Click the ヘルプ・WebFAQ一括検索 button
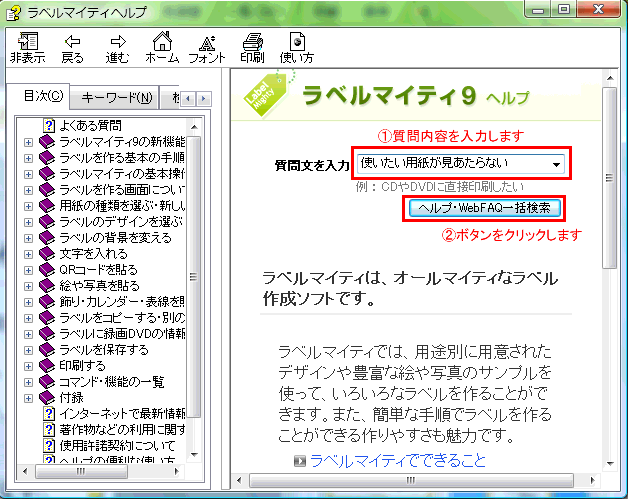 click(x=485, y=208)
